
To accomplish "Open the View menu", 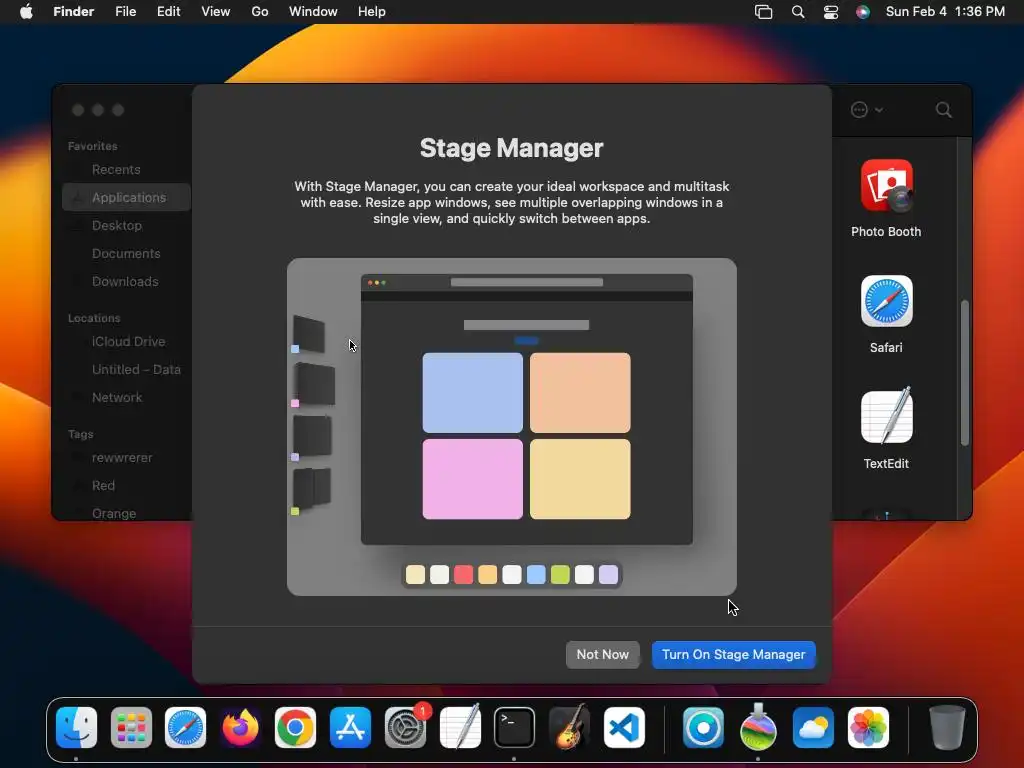I will point(216,12).
